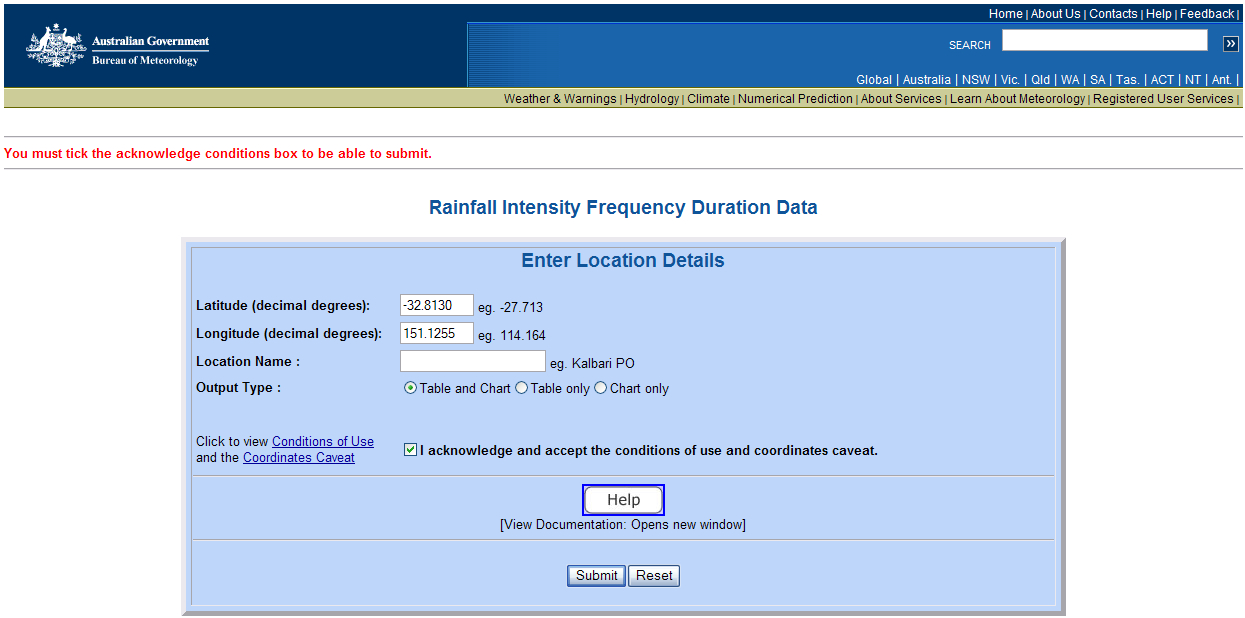This screenshot has height=618, width=1245.
Task: Untick the acknowledge conditions checkbox
Action: pyautogui.click(x=410, y=450)
